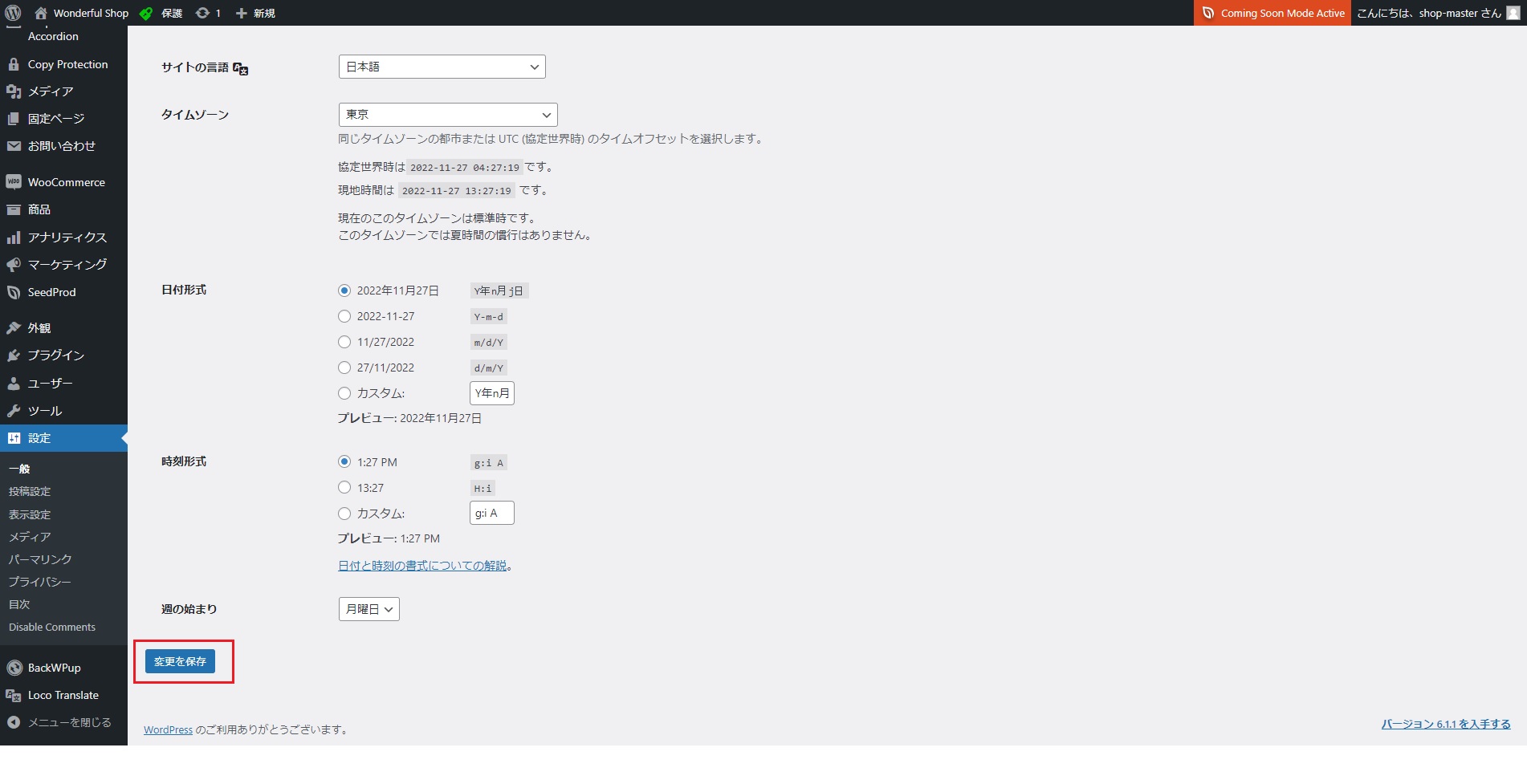Click the 変更を保存 save button
The image size is (1527, 784).
pos(180,661)
